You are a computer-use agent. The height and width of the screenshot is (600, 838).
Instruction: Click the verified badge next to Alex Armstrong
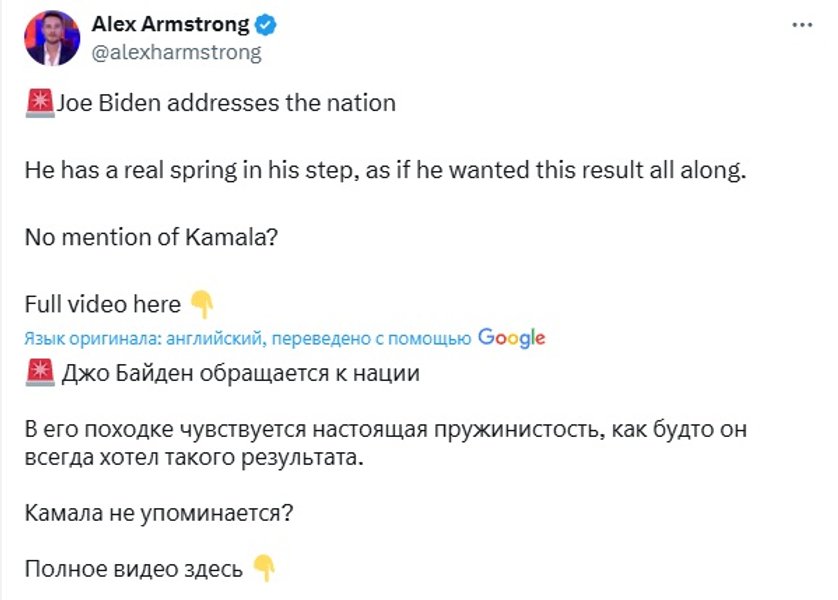click(x=264, y=22)
